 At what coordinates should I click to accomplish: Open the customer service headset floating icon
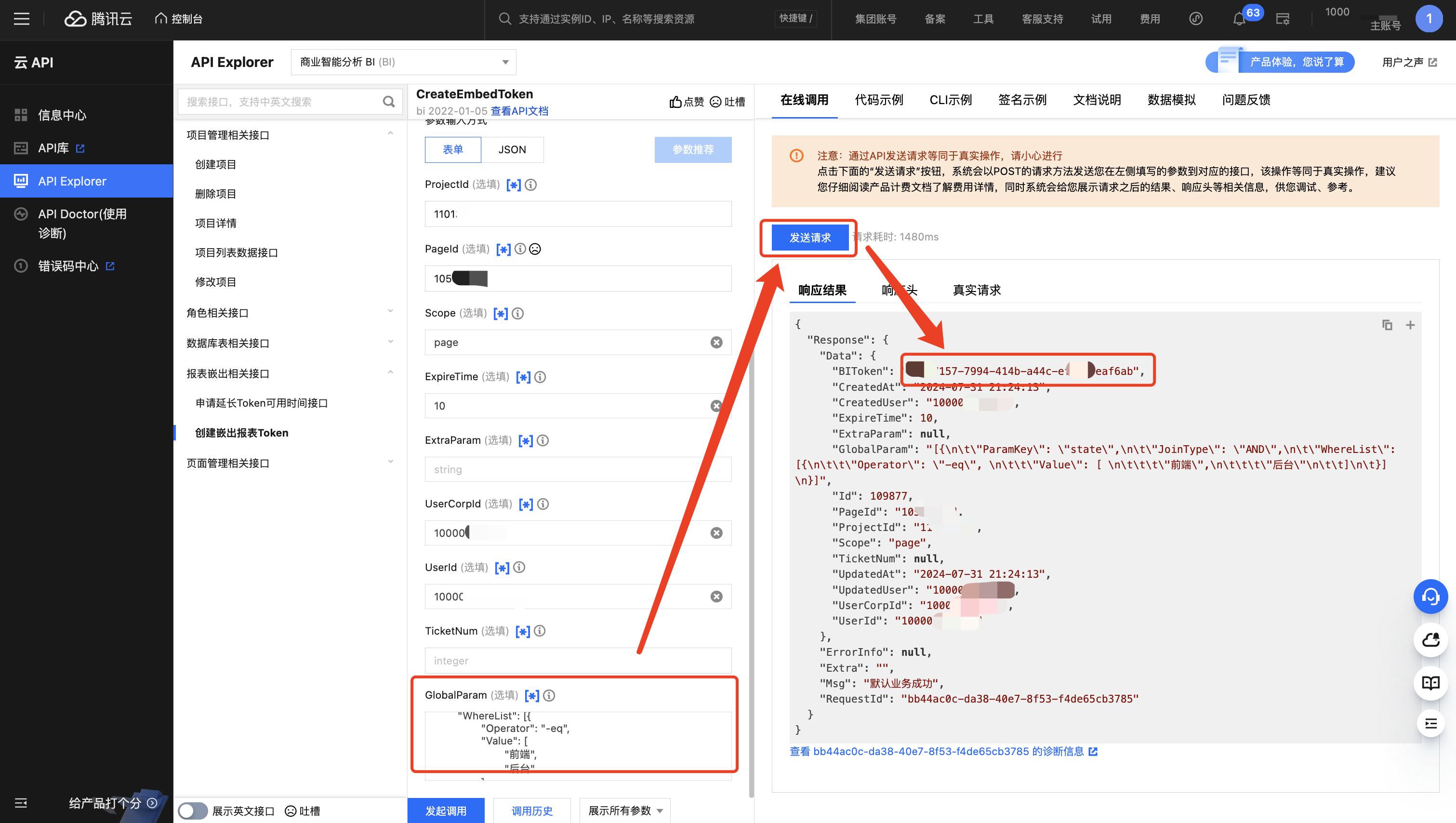[1430, 597]
